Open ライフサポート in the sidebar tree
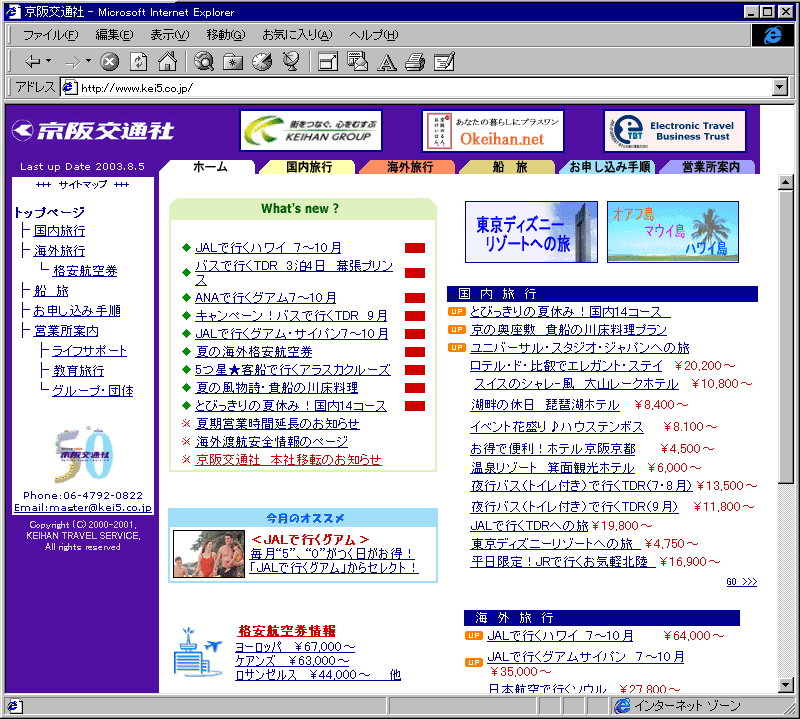The width and height of the screenshot is (800, 719). (89, 351)
